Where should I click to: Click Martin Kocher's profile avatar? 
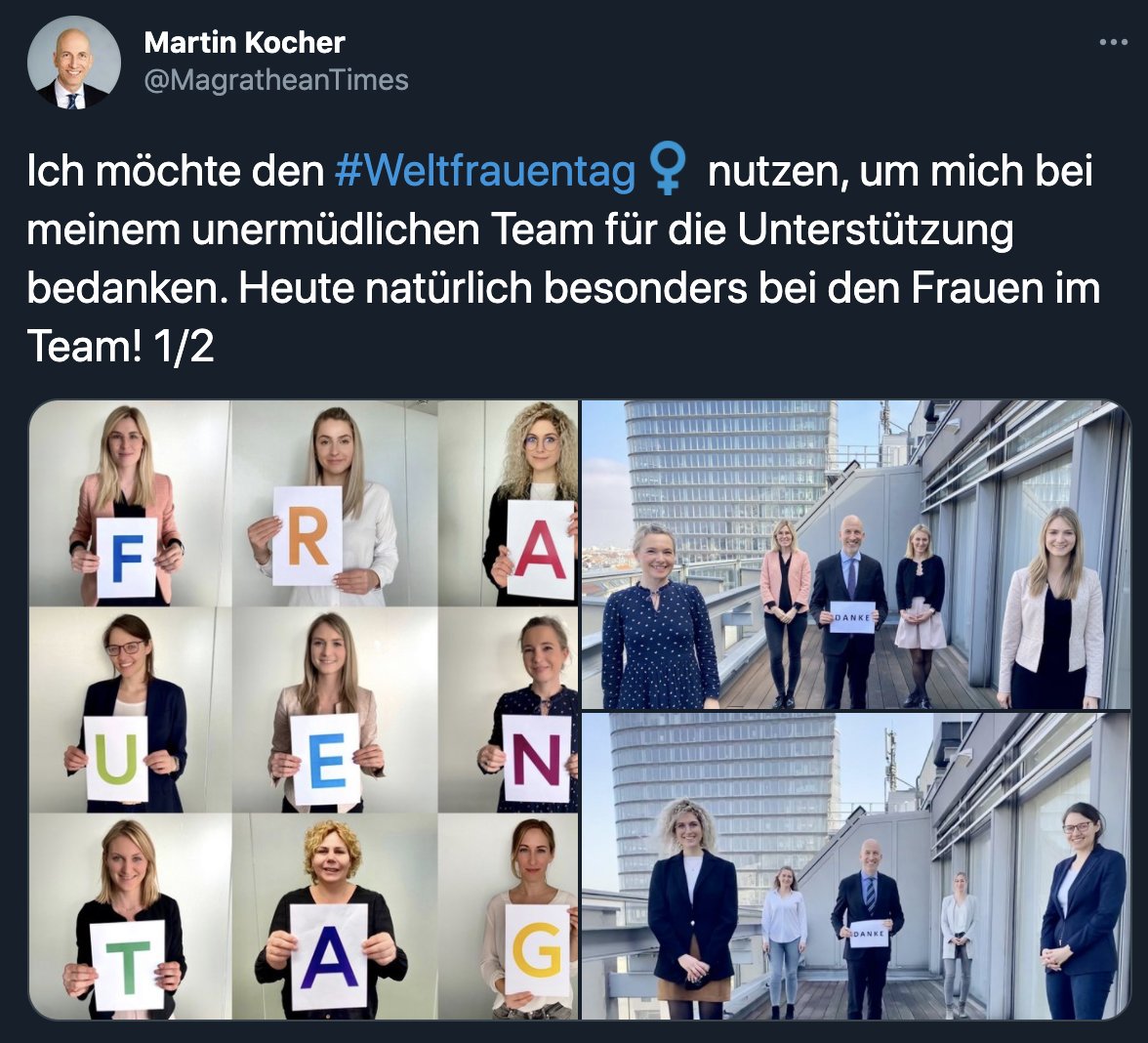(x=74, y=63)
